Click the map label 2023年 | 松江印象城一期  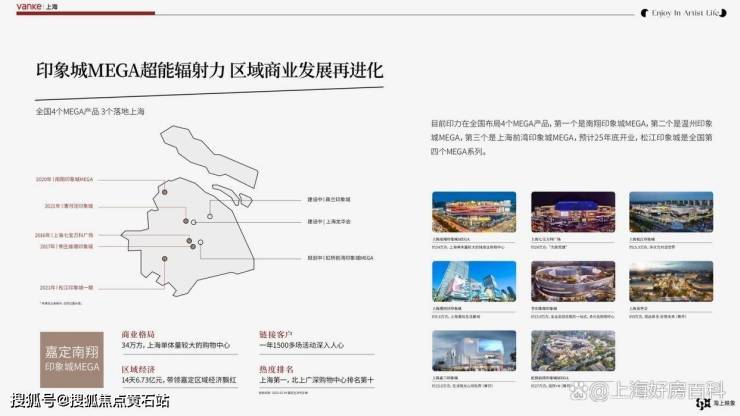point(67,288)
